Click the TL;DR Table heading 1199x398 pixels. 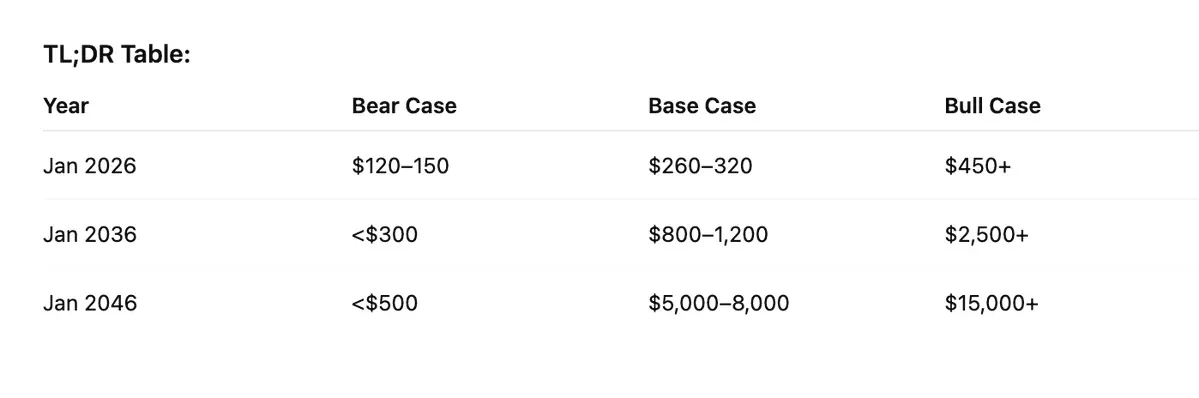[116, 55]
